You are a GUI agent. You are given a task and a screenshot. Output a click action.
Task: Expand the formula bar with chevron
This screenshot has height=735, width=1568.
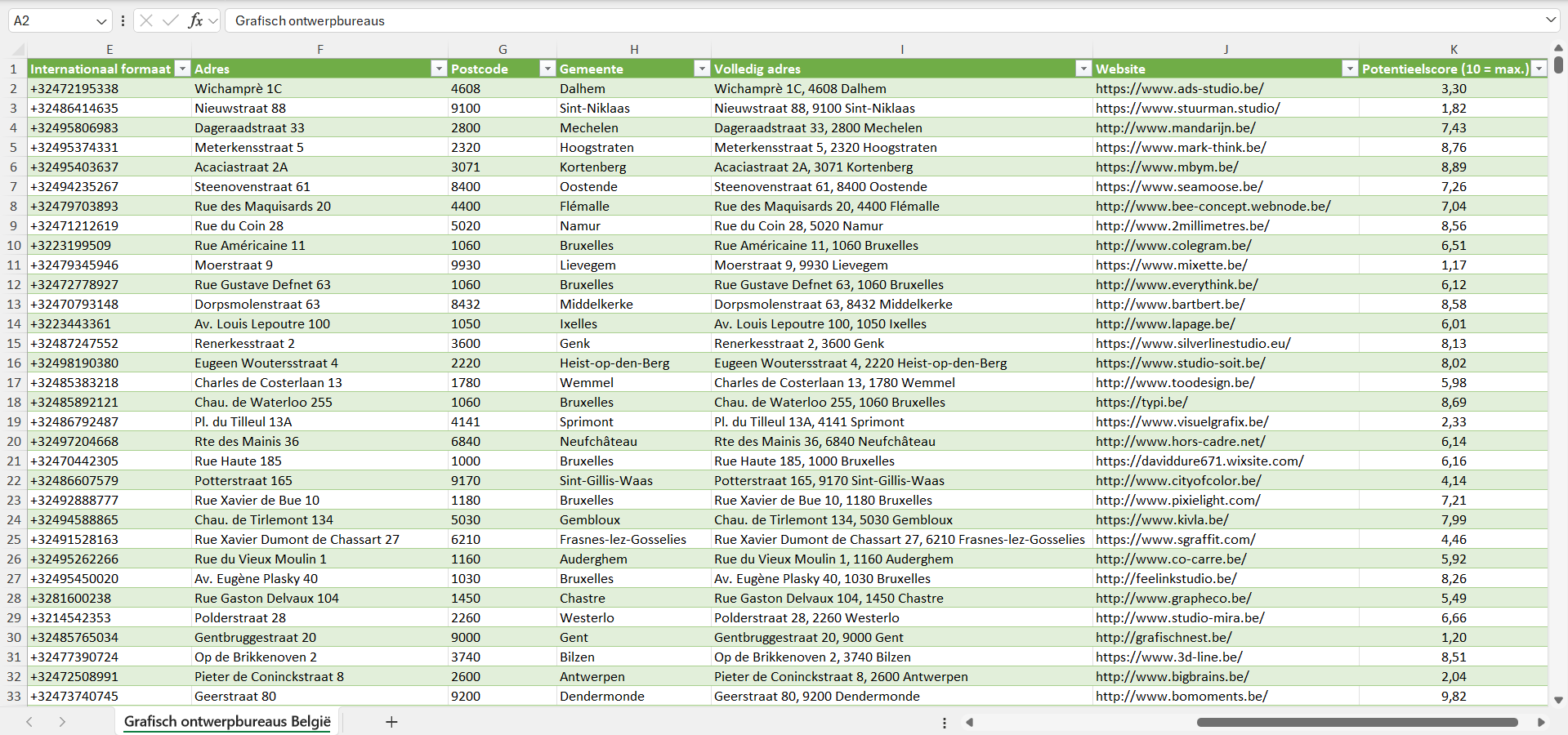click(1550, 20)
